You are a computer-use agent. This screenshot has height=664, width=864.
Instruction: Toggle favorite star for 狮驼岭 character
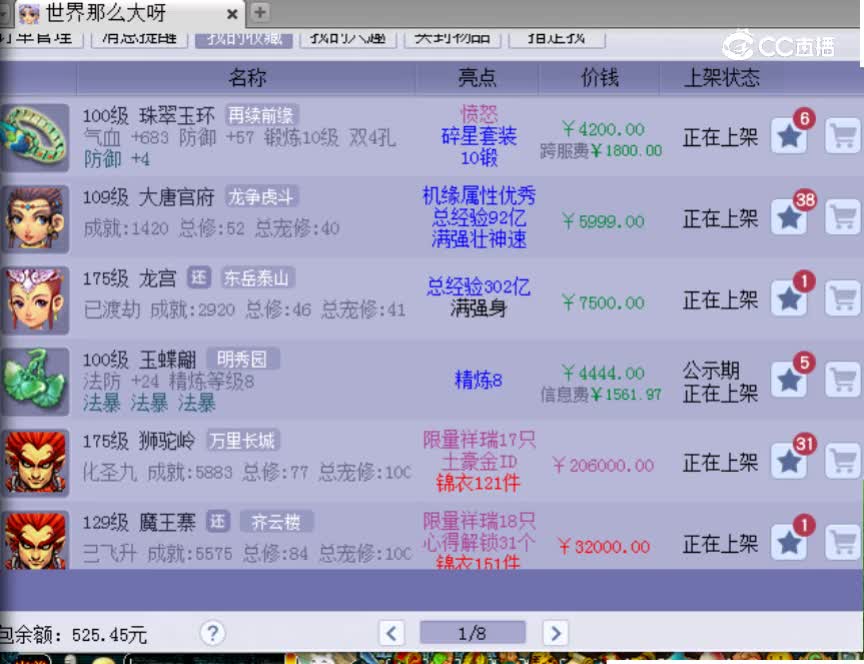tap(789, 462)
